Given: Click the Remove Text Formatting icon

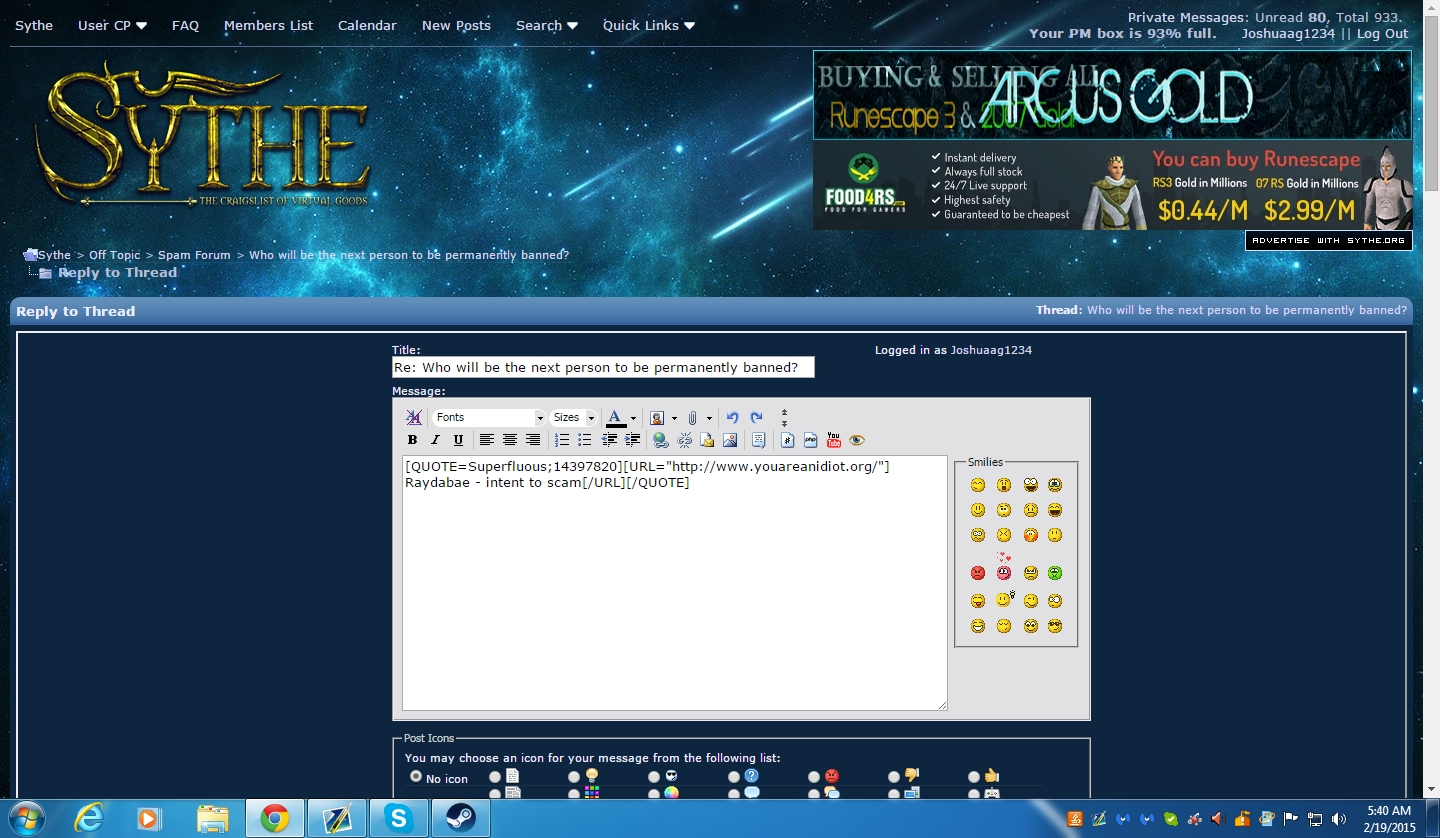Looking at the screenshot, I should click(413, 418).
